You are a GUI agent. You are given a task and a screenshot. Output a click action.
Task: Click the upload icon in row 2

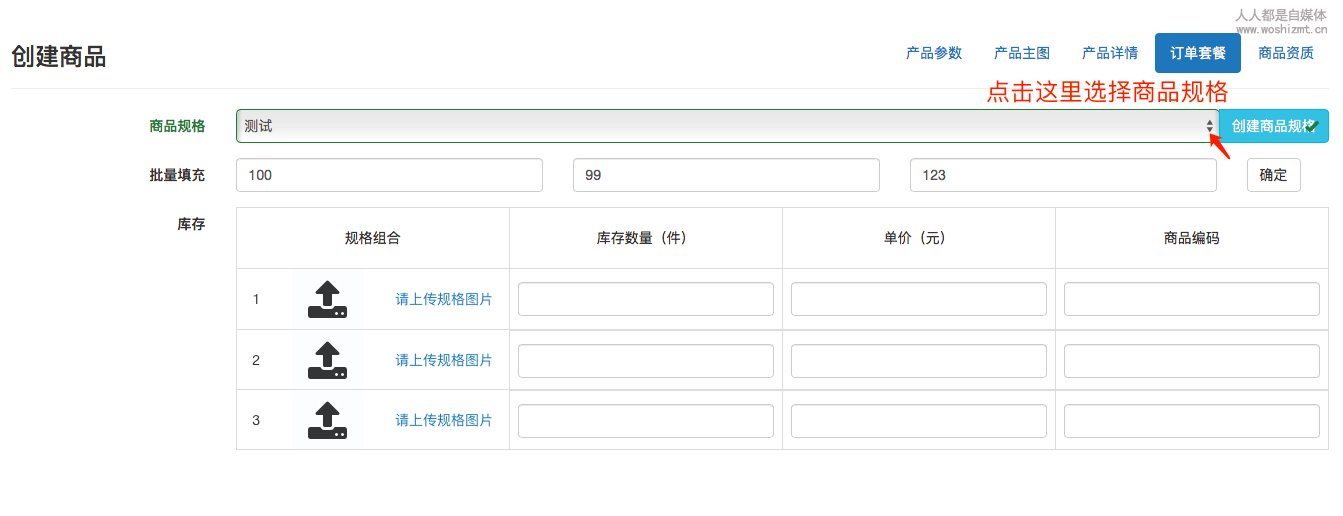coord(327,360)
